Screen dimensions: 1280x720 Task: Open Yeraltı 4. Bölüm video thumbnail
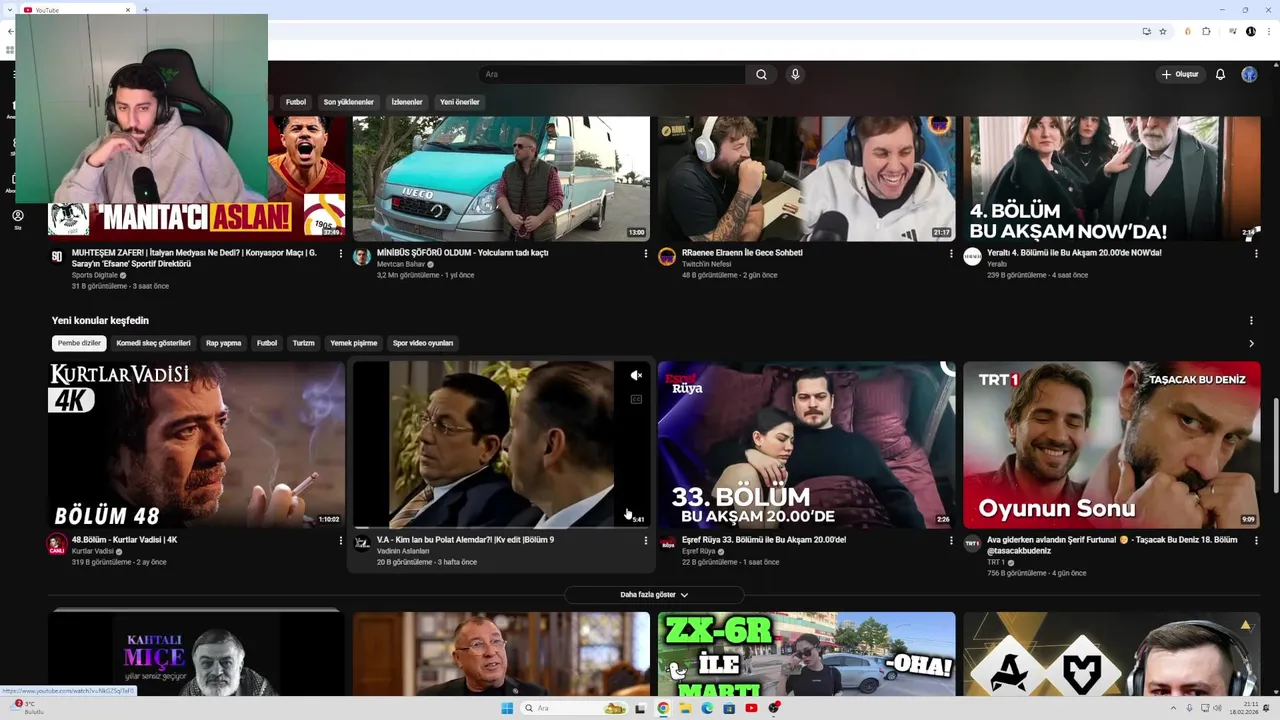(x=1111, y=178)
